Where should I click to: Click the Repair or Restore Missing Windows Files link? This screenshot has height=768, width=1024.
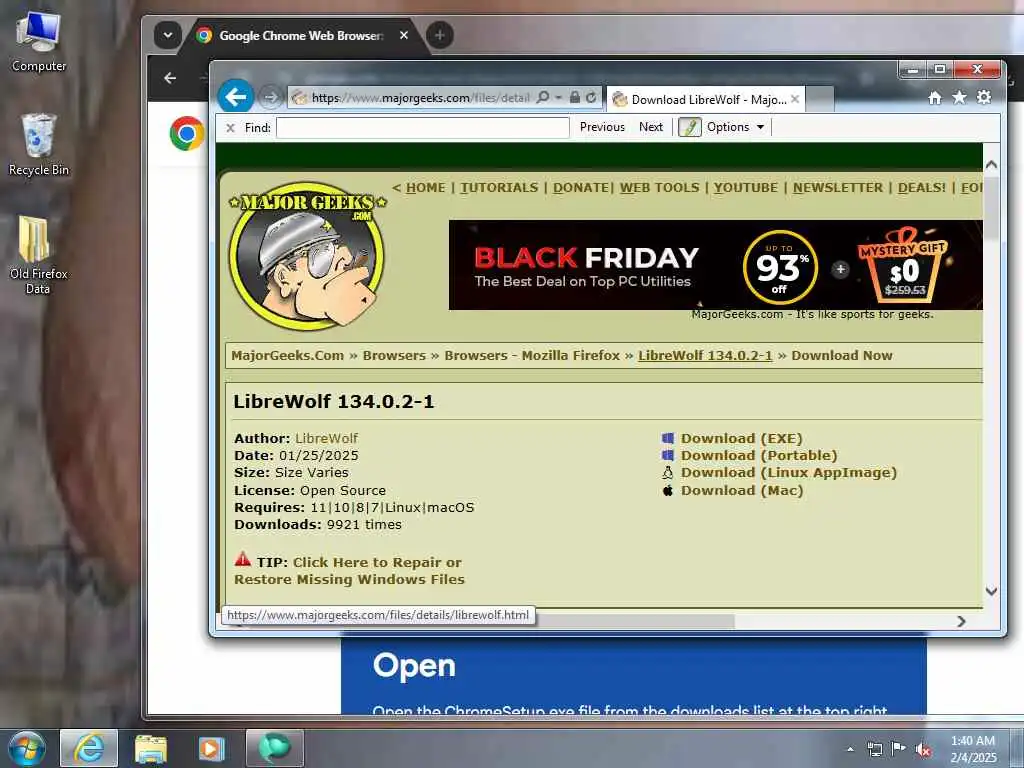[349, 571]
